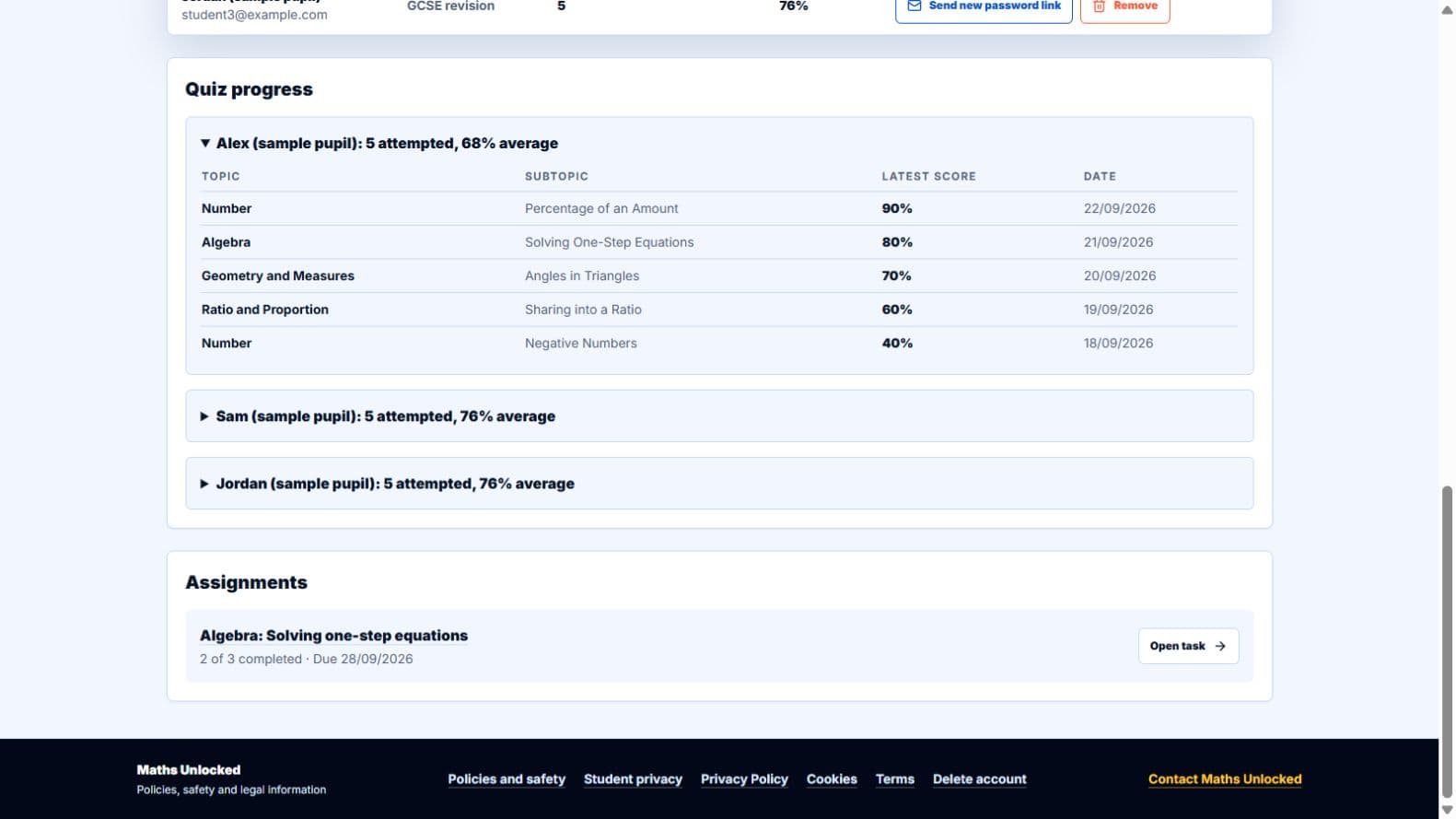Screen dimensions: 1456x819
Task: Open Delete account footer link
Action: [x=979, y=779]
